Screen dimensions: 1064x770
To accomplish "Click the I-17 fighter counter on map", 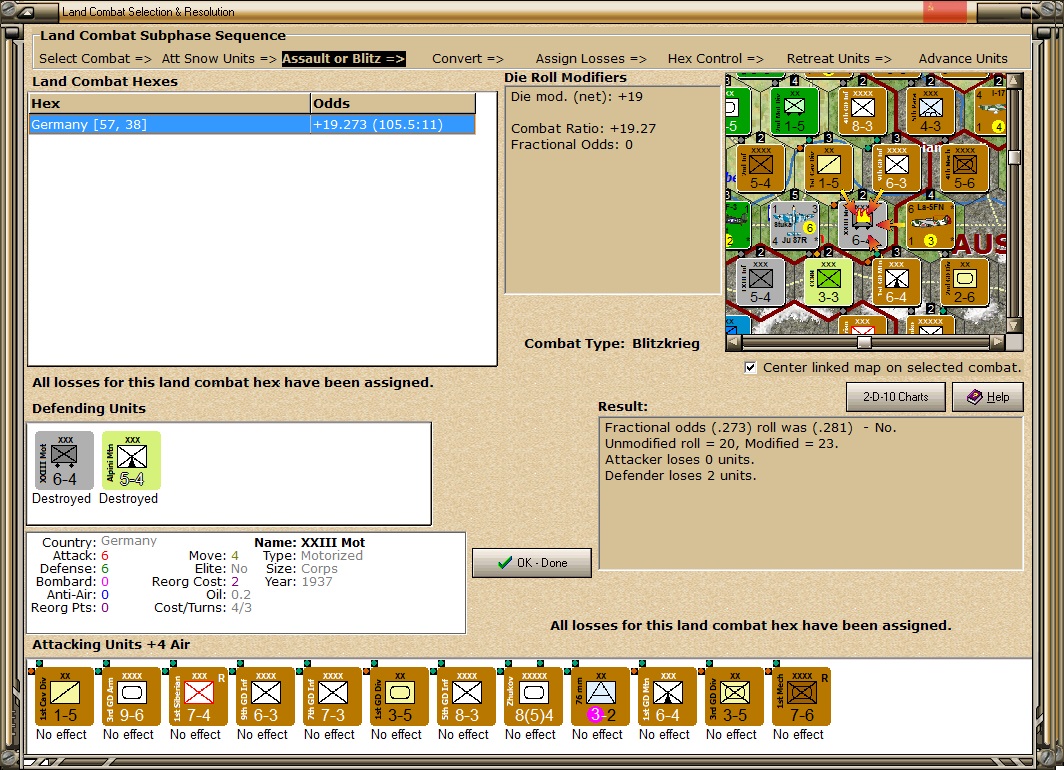I will (x=991, y=111).
